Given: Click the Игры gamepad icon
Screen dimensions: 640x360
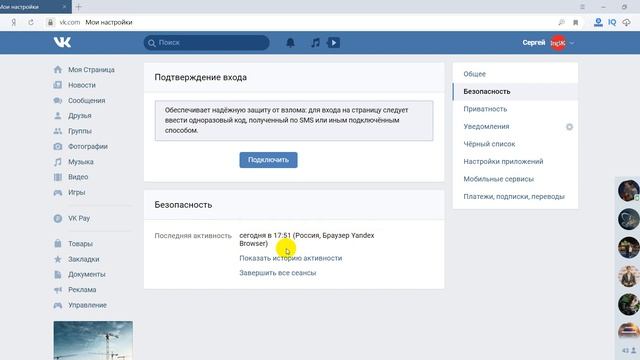Looking at the screenshot, I should click(x=58, y=192).
